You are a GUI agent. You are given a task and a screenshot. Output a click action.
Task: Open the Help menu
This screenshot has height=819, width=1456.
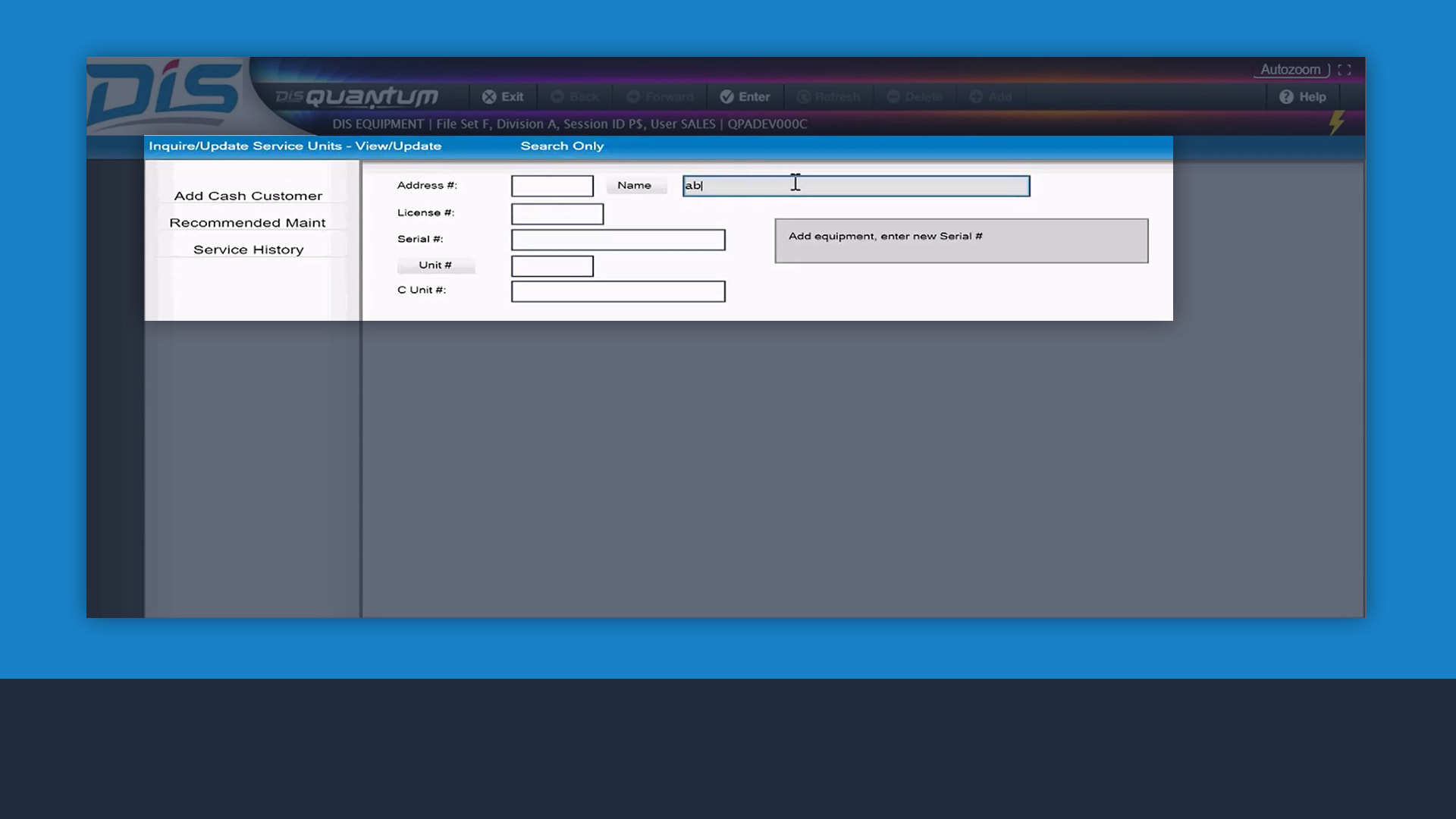pos(1303,96)
